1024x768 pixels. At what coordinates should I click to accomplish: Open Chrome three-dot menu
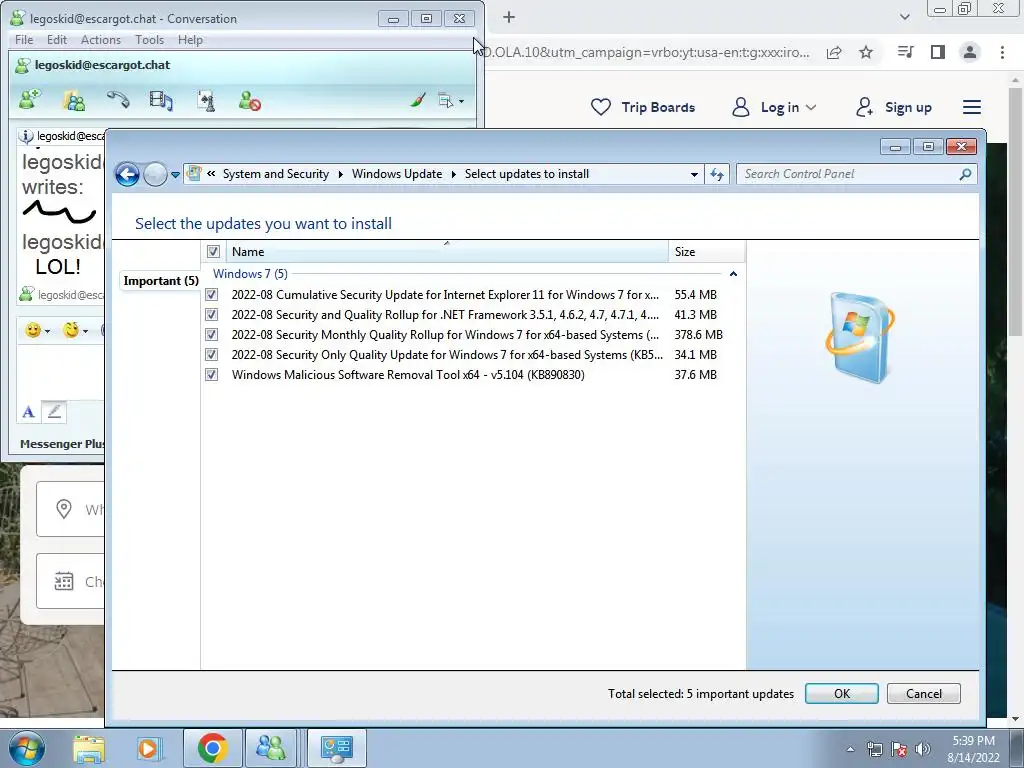coord(1002,52)
